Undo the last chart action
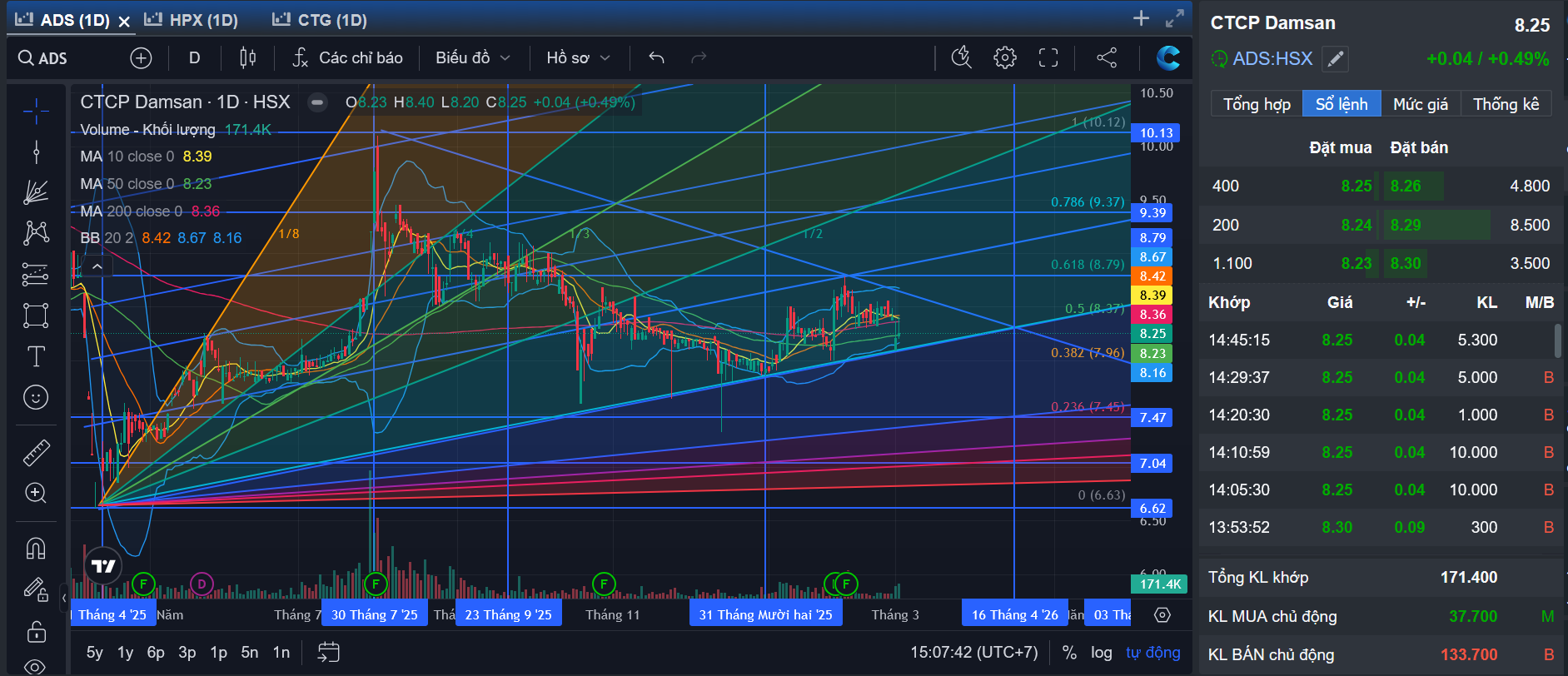Image resolution: width=1568 pixels, height=676 pixels. 656,58
